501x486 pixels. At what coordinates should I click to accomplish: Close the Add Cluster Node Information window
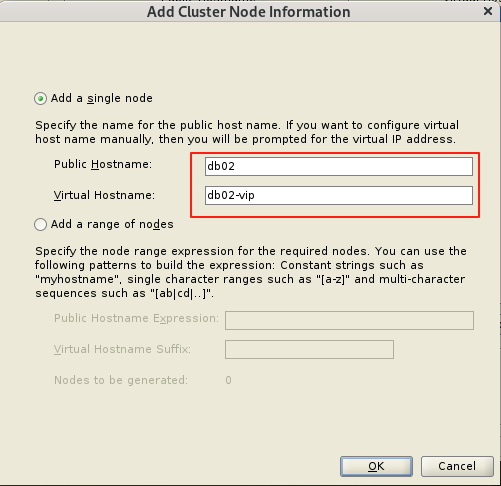click(488, 11)
